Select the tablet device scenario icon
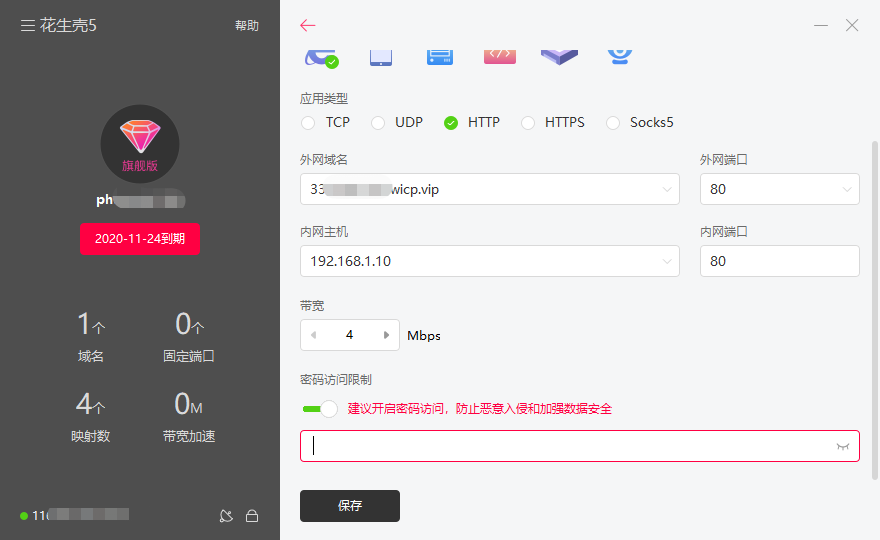The height and width of the screenshot is (540, 880). (x=381, y=57)
